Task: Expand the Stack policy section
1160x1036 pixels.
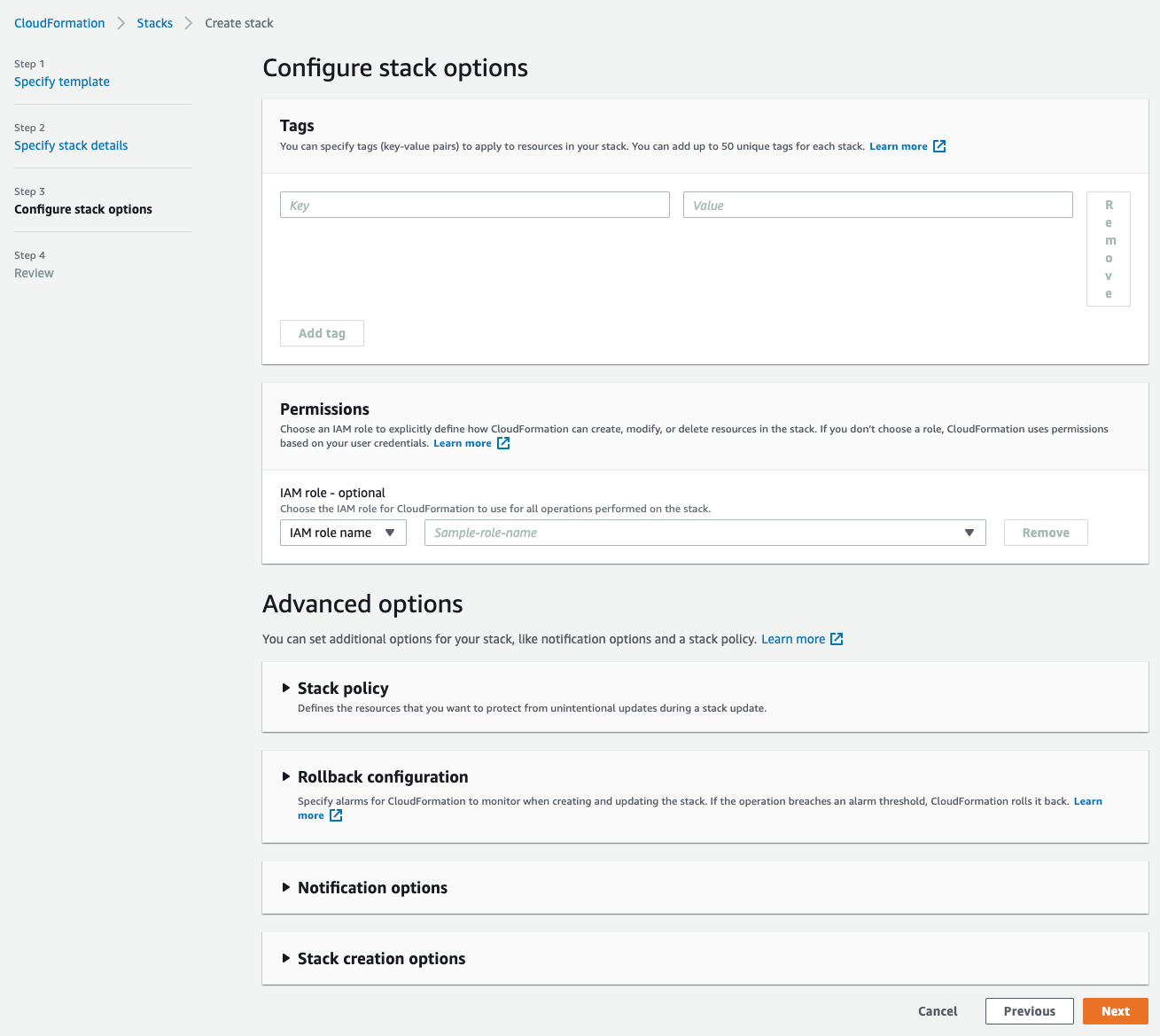Action: point(286,688)
